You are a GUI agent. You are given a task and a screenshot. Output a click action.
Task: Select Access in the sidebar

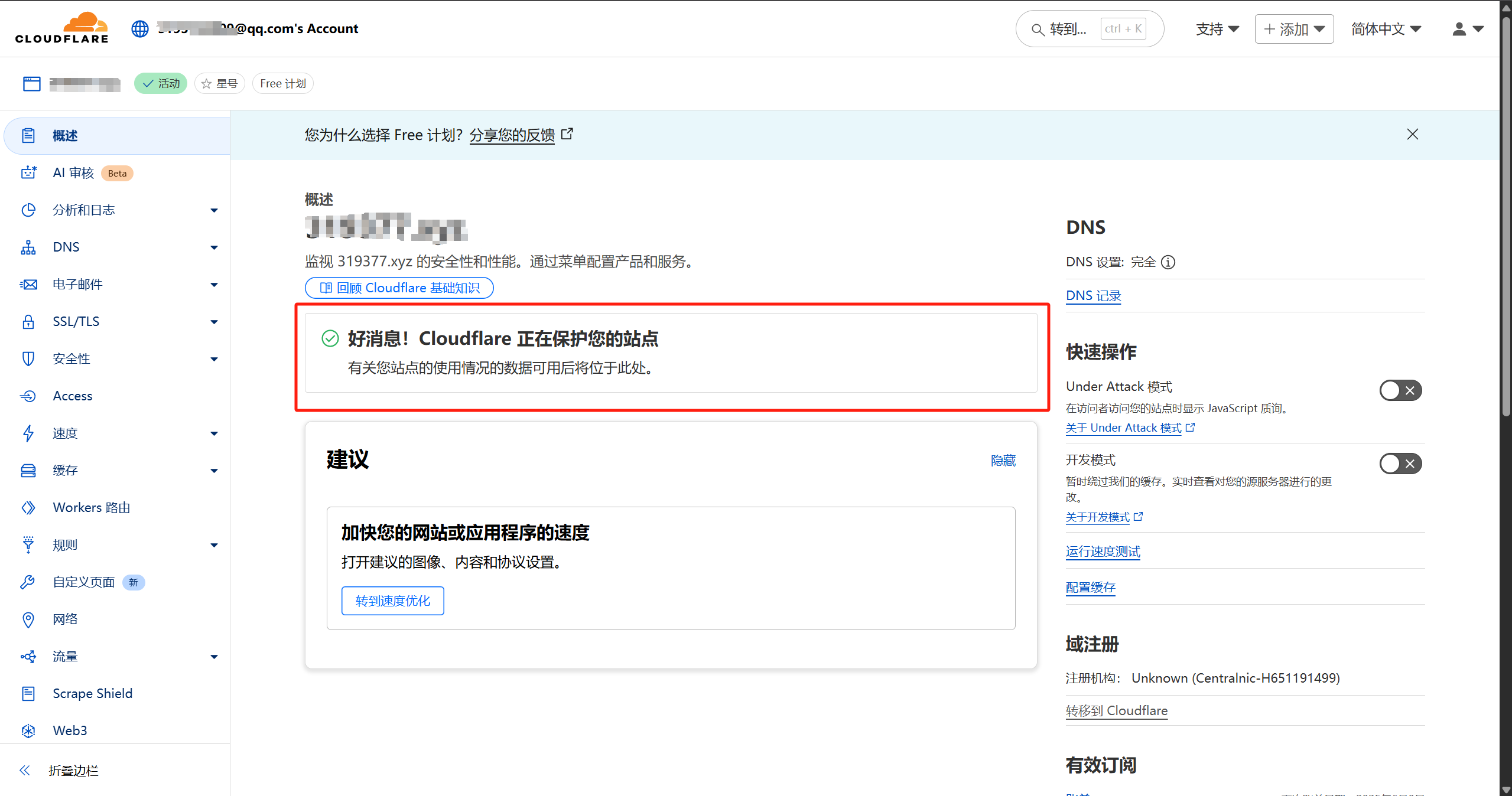coord(73,396)
